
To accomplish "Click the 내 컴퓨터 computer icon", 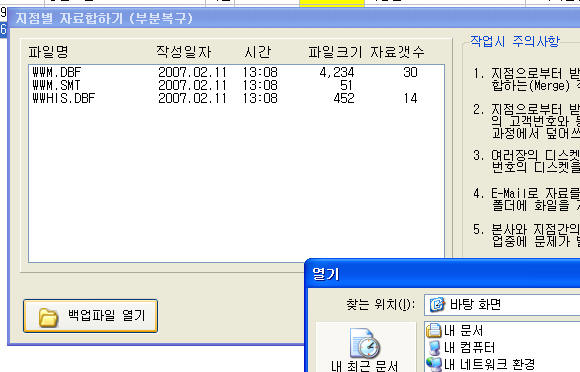I will coord(434,348).
